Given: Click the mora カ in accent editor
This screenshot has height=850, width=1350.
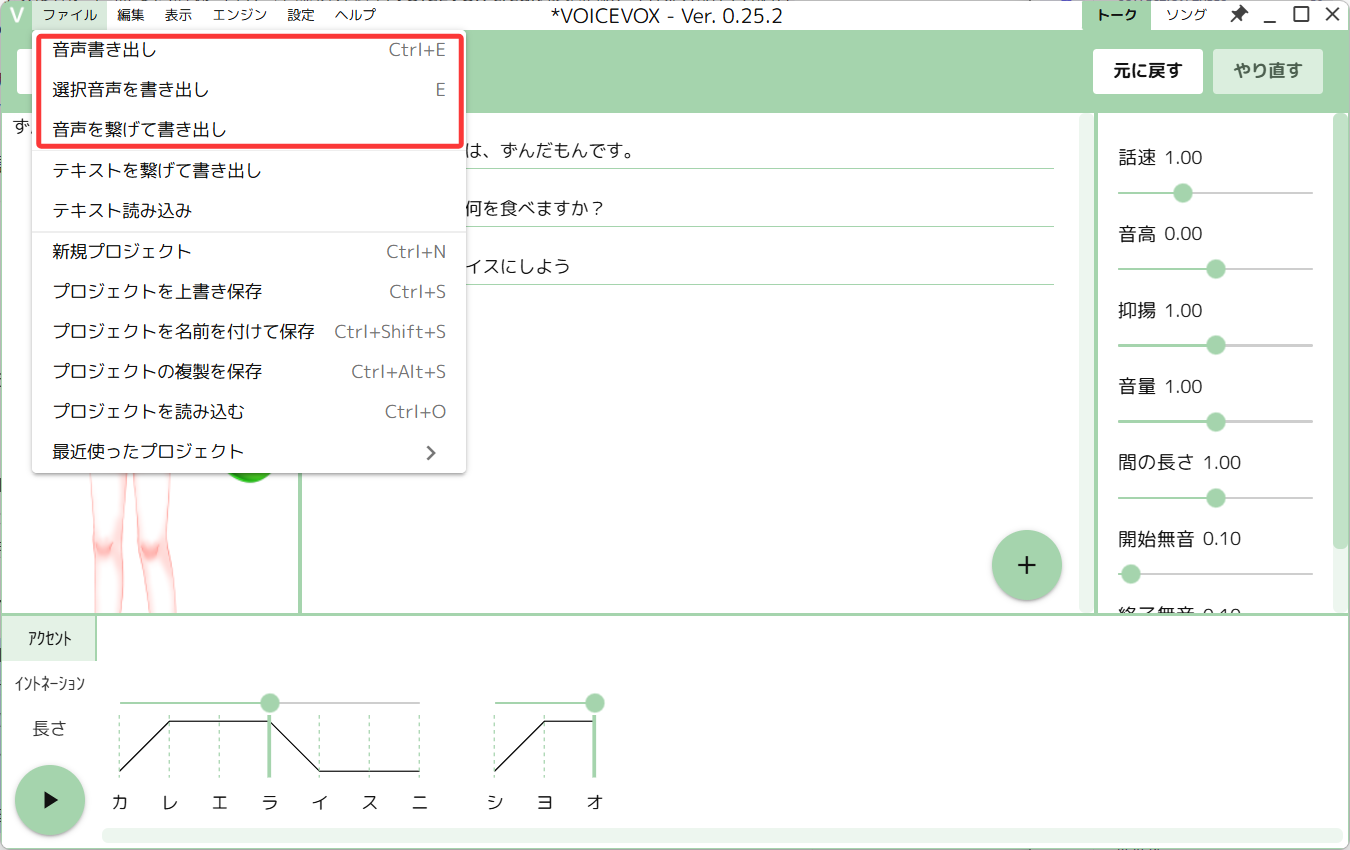Looking at the screenshot, I should [x=120, y=802].
